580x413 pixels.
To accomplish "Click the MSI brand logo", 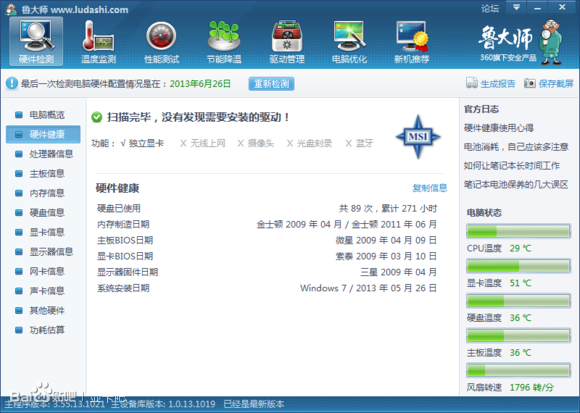I will (418, 137).
